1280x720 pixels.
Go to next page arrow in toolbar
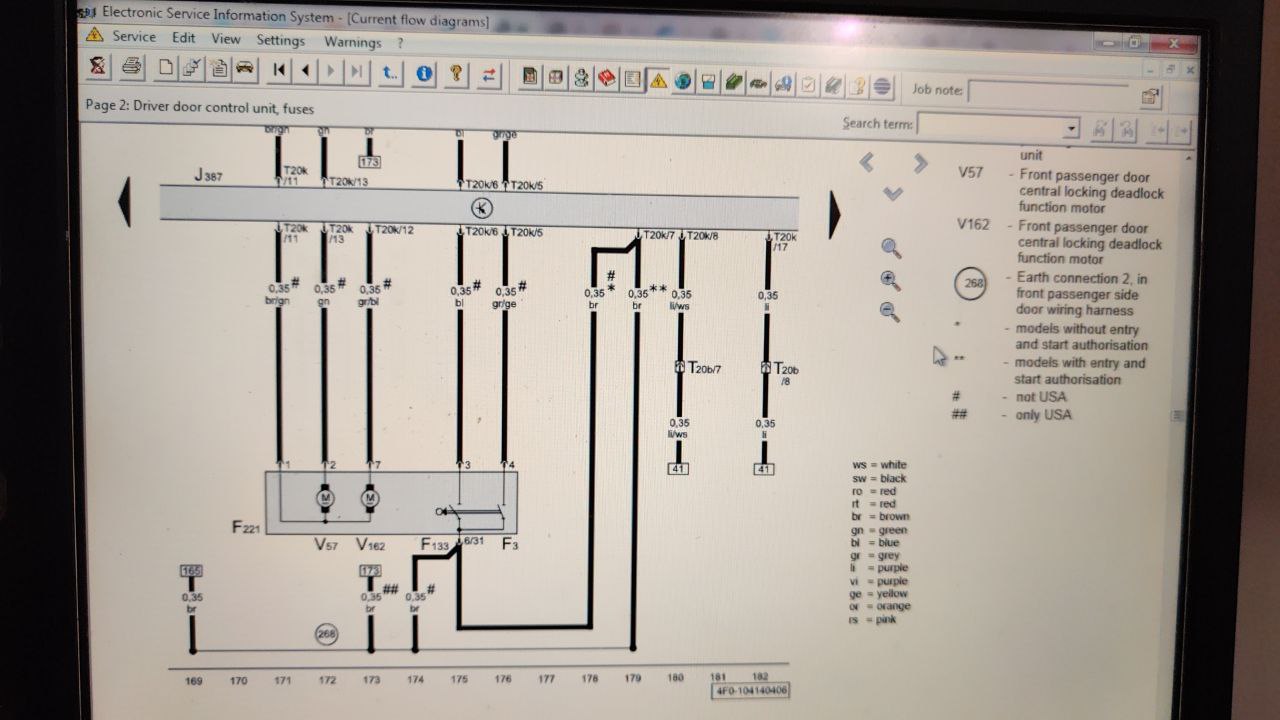tap(331, 71)
